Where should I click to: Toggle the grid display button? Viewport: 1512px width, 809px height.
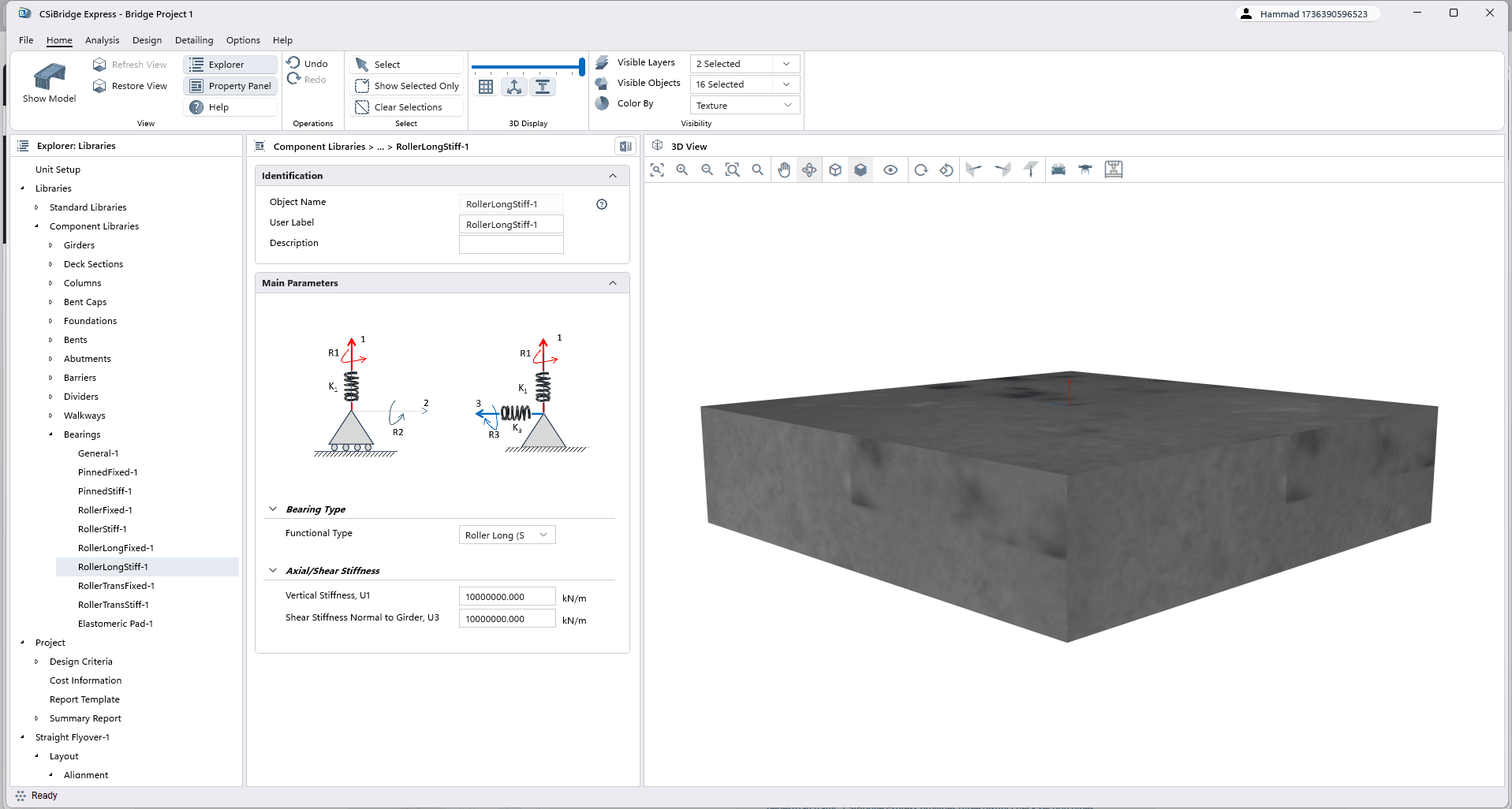[486, 87]
